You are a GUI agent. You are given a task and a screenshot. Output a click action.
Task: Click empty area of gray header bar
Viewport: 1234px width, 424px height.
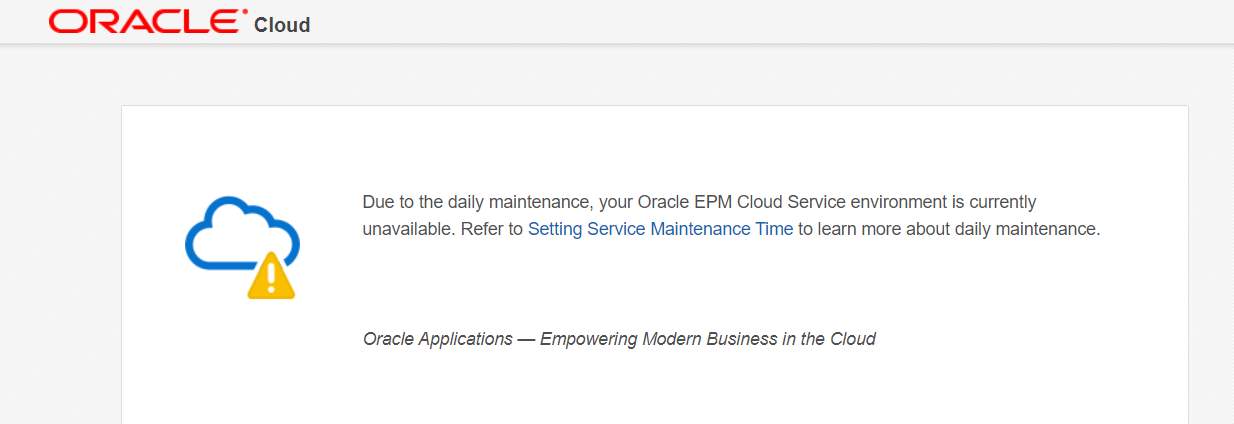[760, 21]
